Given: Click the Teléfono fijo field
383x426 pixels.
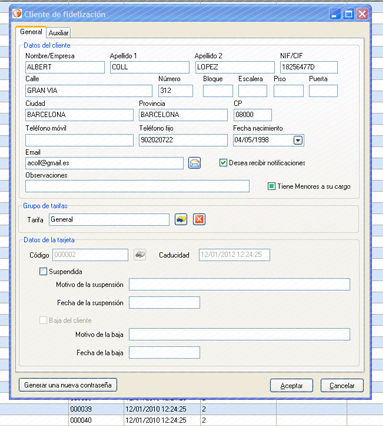Looking at the screenshot, I should click(x=183, y=140).
